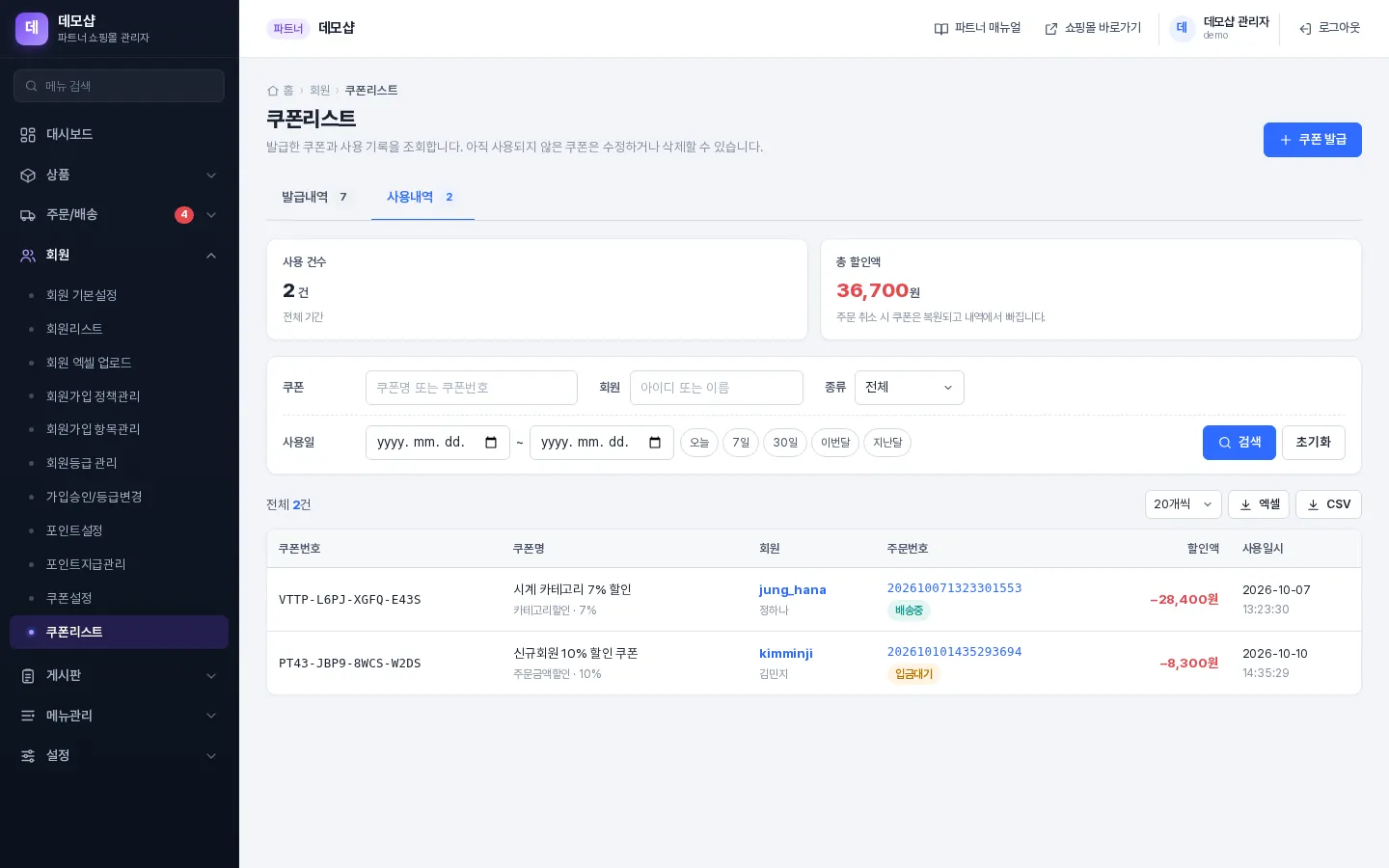Open order number 202610101435293694
The height and width of the screenshot is (868, 1389).
954,652
